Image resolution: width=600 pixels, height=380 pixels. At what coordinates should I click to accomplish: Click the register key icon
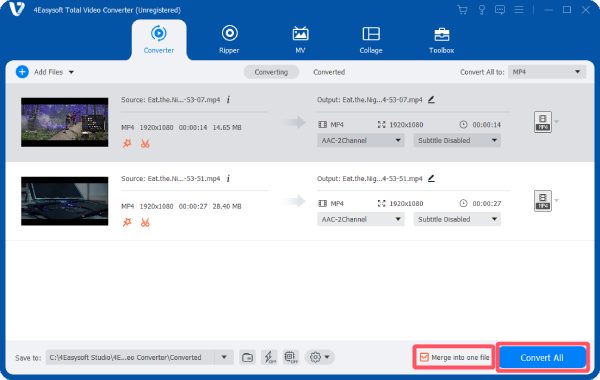tap(482, 10)
